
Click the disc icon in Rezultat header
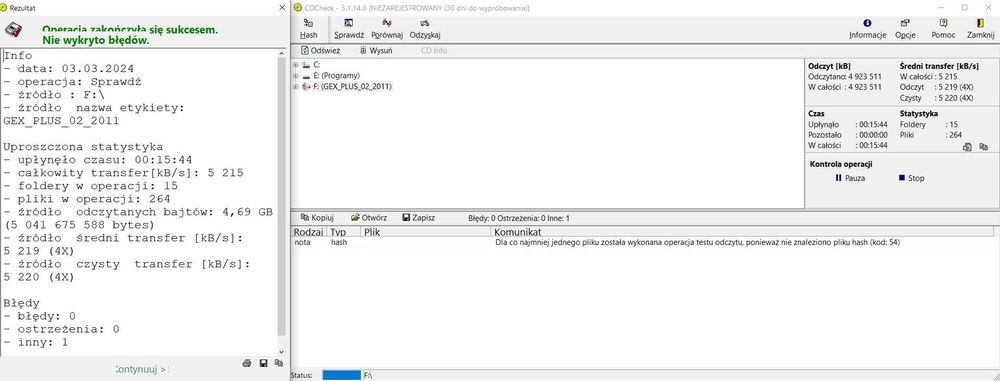coord(14,30)
